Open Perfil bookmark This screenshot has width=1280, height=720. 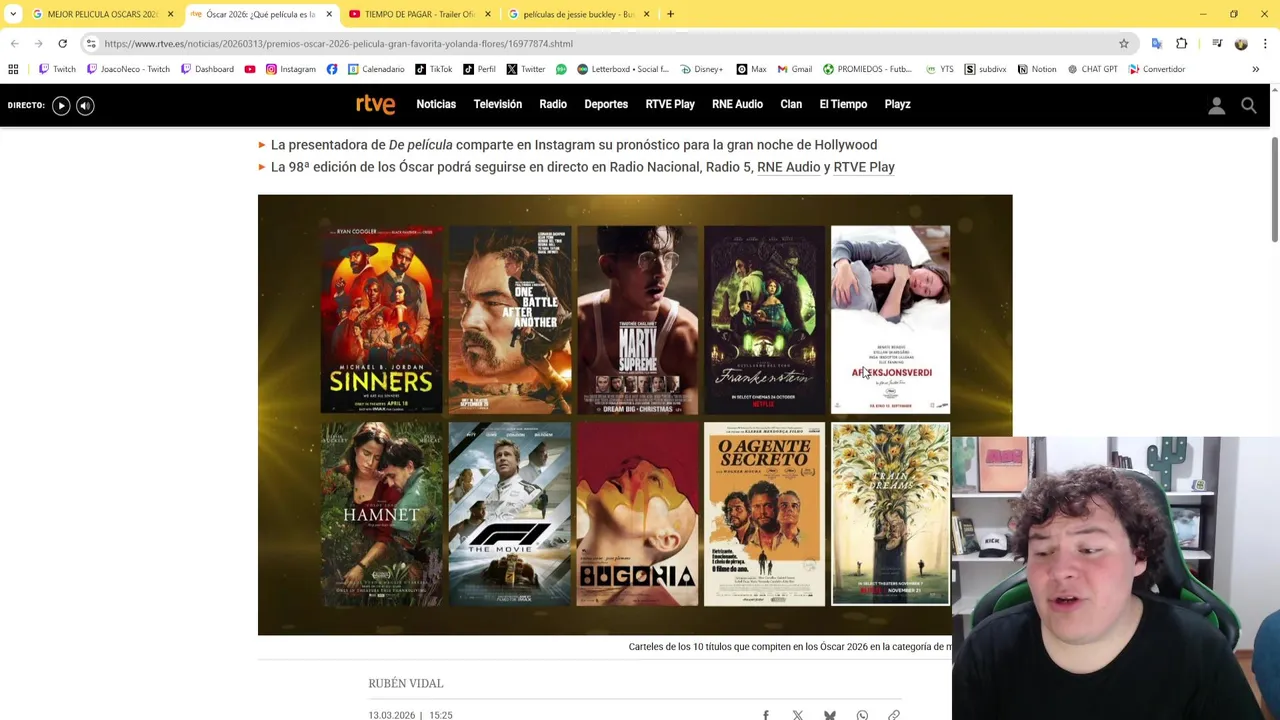(x=479, y=69)
